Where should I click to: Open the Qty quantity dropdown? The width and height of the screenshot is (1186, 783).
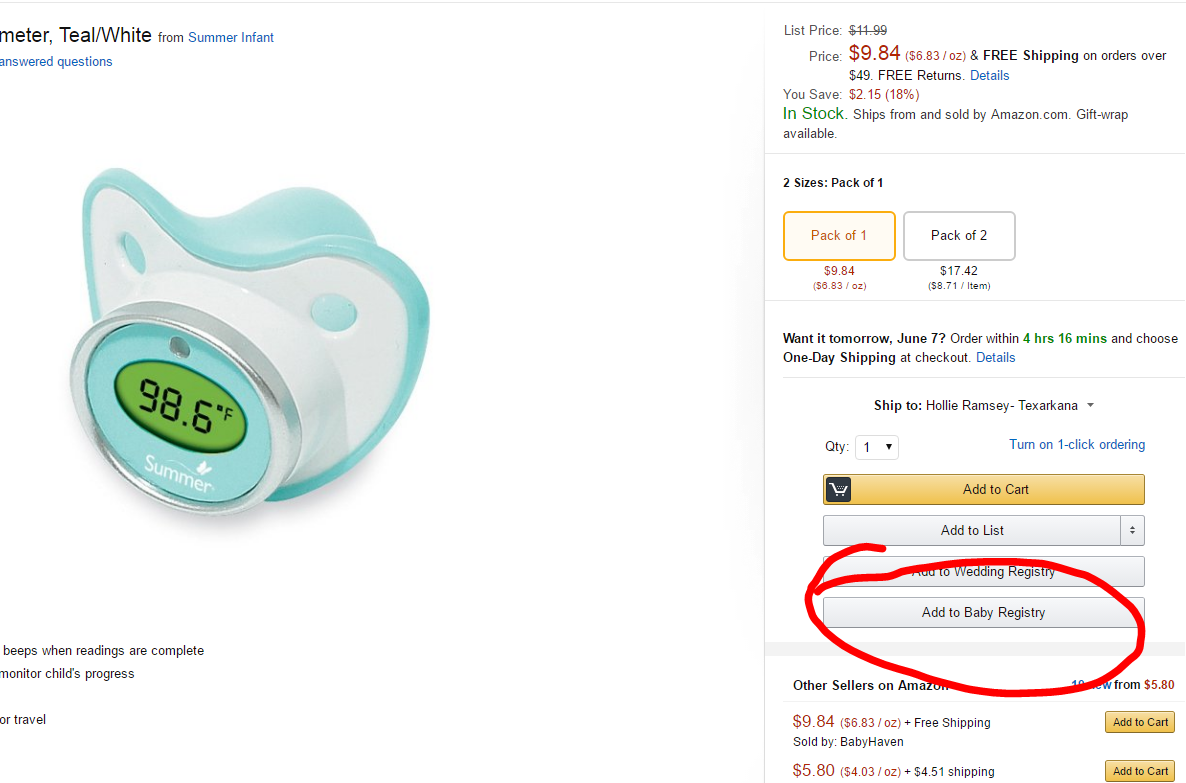pos(876,447)
